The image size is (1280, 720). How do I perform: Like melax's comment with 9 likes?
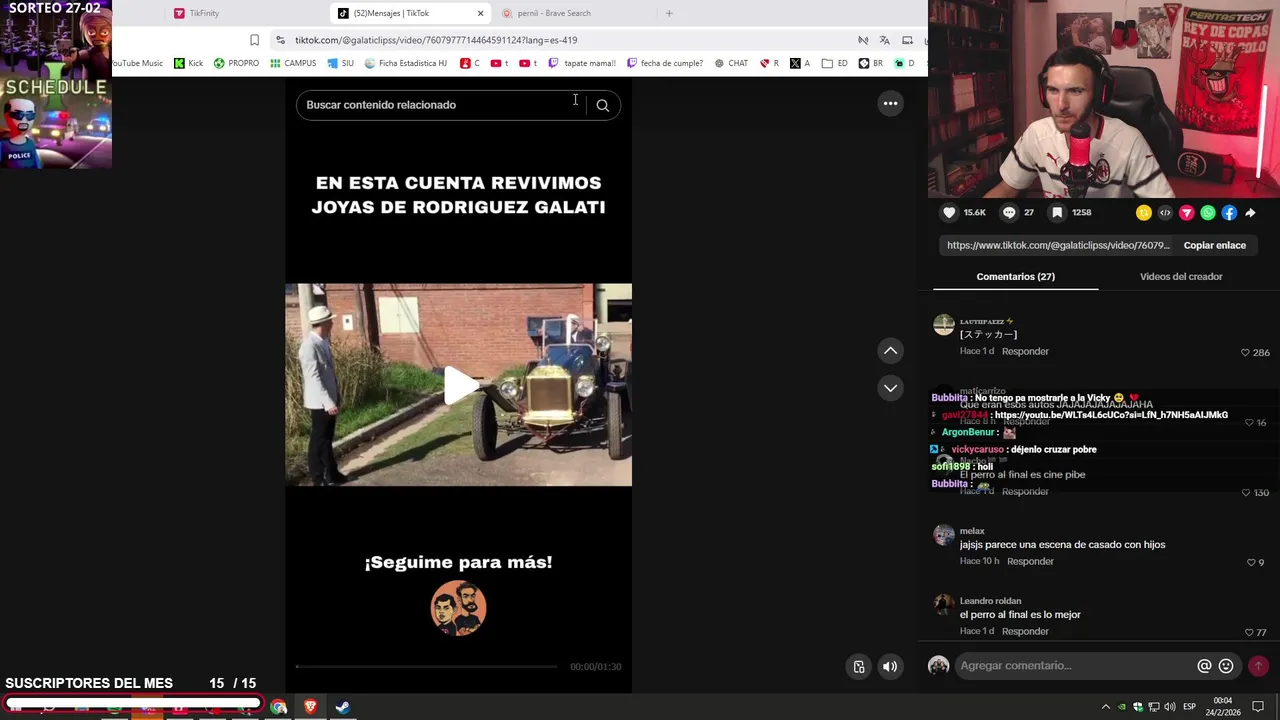point(1250,563)
